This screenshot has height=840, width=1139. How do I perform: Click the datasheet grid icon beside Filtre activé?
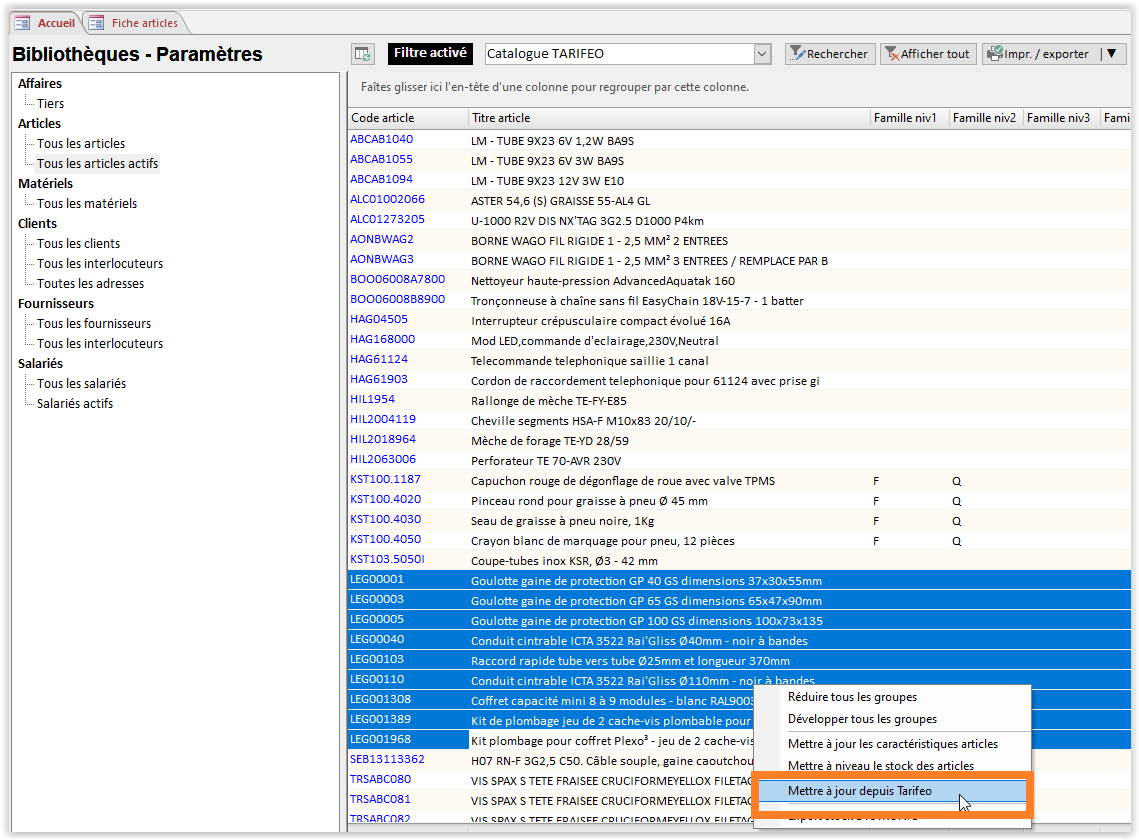362,53
